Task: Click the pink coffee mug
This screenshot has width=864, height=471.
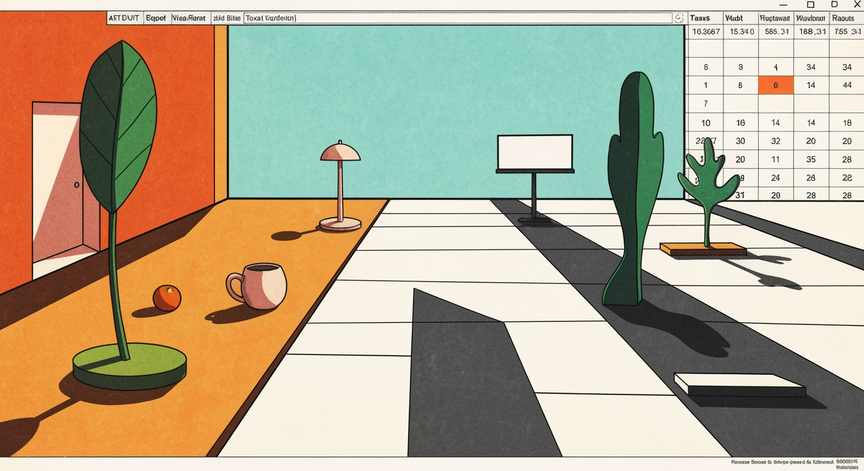Action: coord(257,285)
